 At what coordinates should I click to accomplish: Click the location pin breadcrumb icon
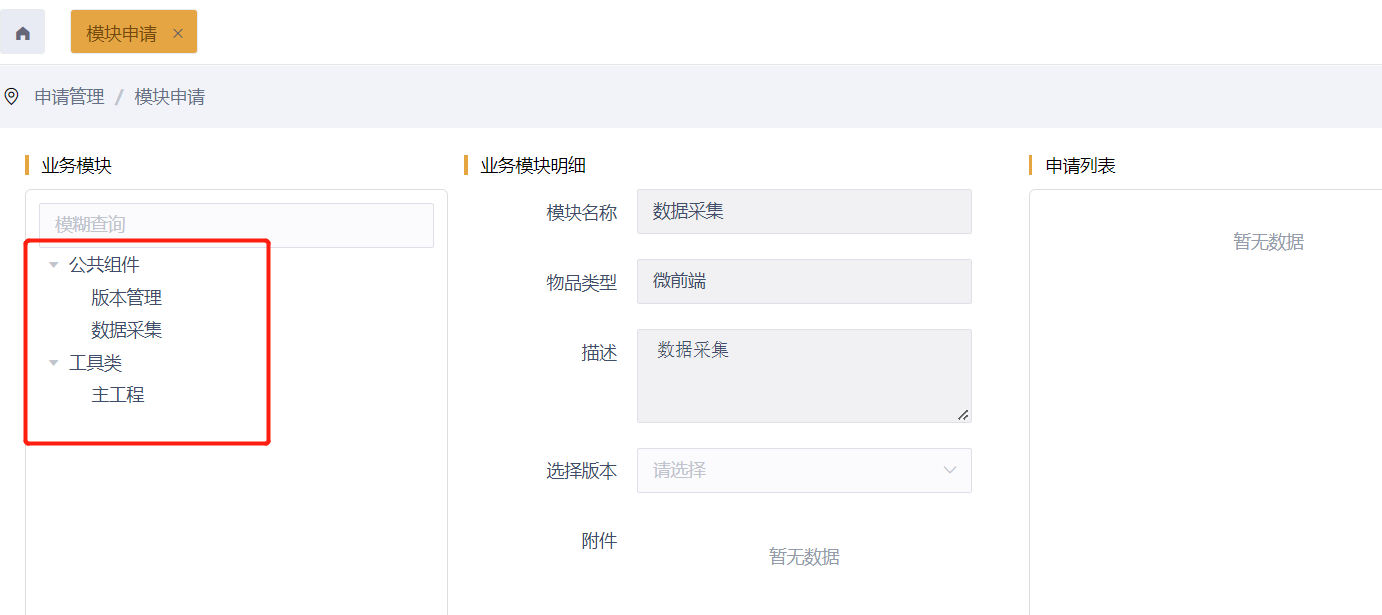pyautogui.click(x=12, y=96)
